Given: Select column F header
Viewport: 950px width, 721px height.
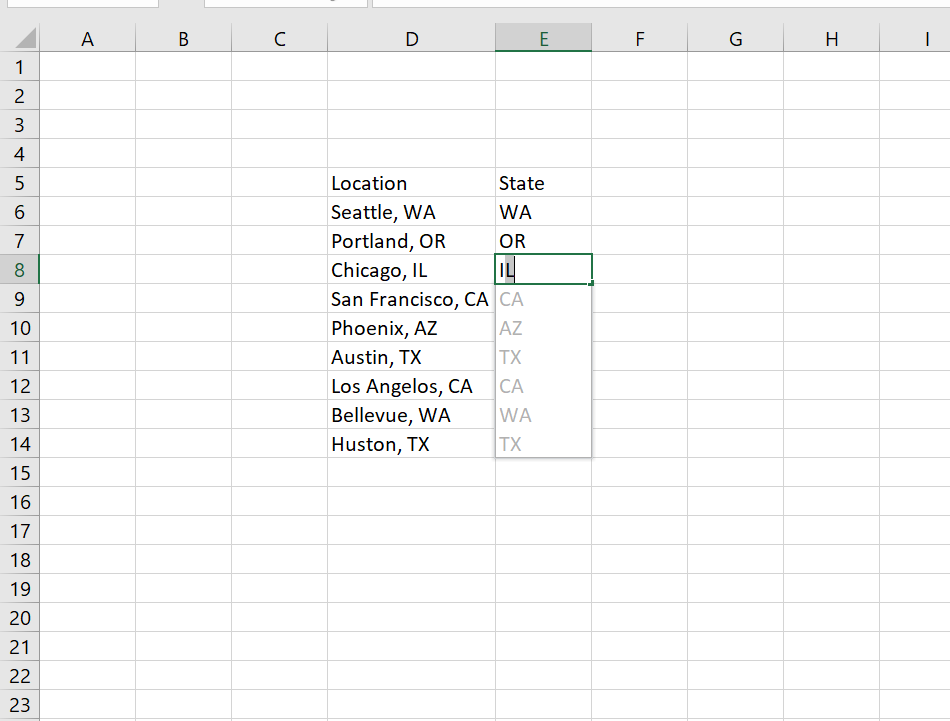Looking at the screenshot, I should (639, 37).
